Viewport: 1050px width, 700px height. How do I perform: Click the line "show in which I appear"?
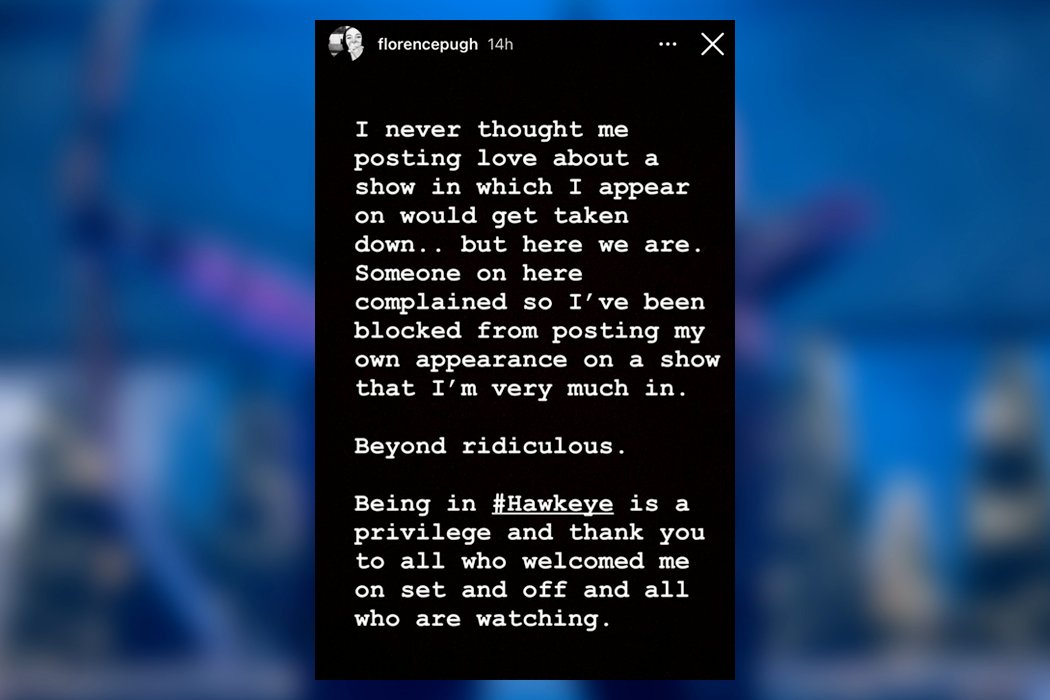click(522, 187)
